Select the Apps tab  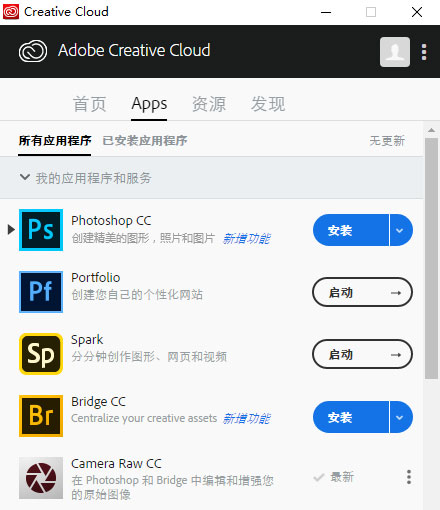pyautogui.click(x=149, y=104)
